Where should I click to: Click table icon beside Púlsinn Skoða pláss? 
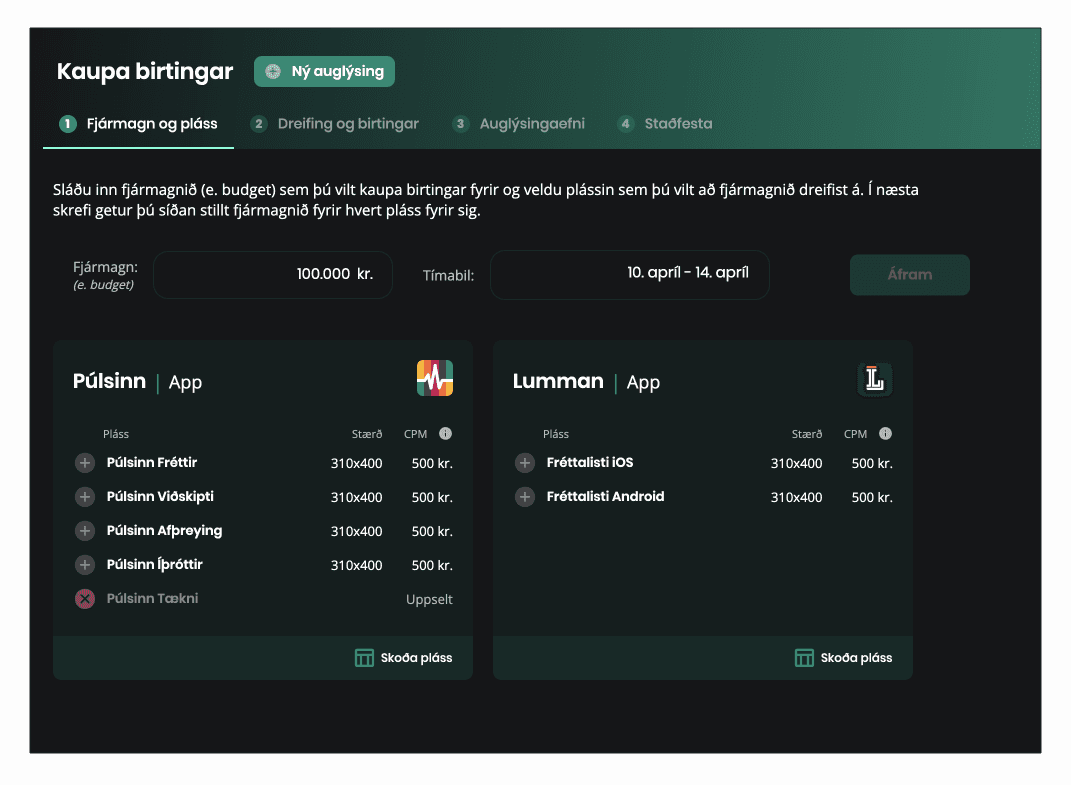364,658
